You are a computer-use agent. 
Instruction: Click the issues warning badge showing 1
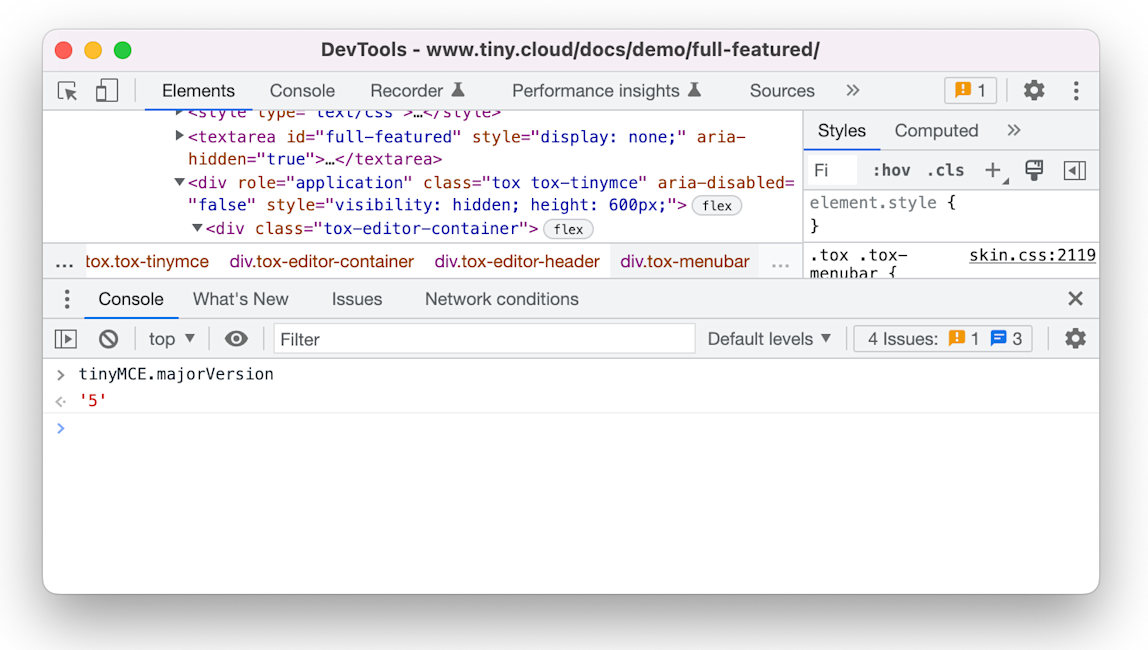pyautogui.click(x=970, y=91)
